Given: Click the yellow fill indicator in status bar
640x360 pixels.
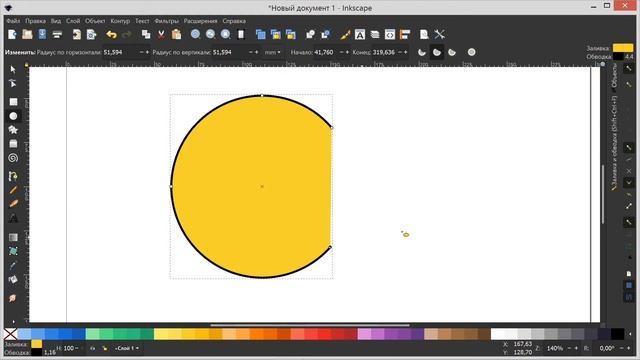Looking at the screenshot, I should pyautogui.click(x=37, y=344).
